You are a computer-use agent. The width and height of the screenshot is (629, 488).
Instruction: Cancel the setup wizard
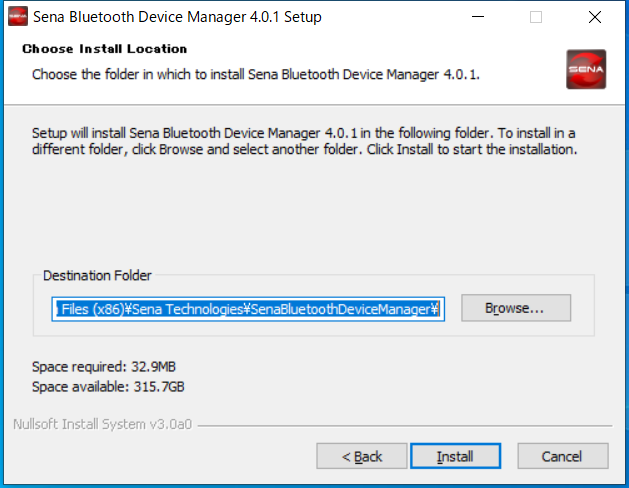point(563,456)
